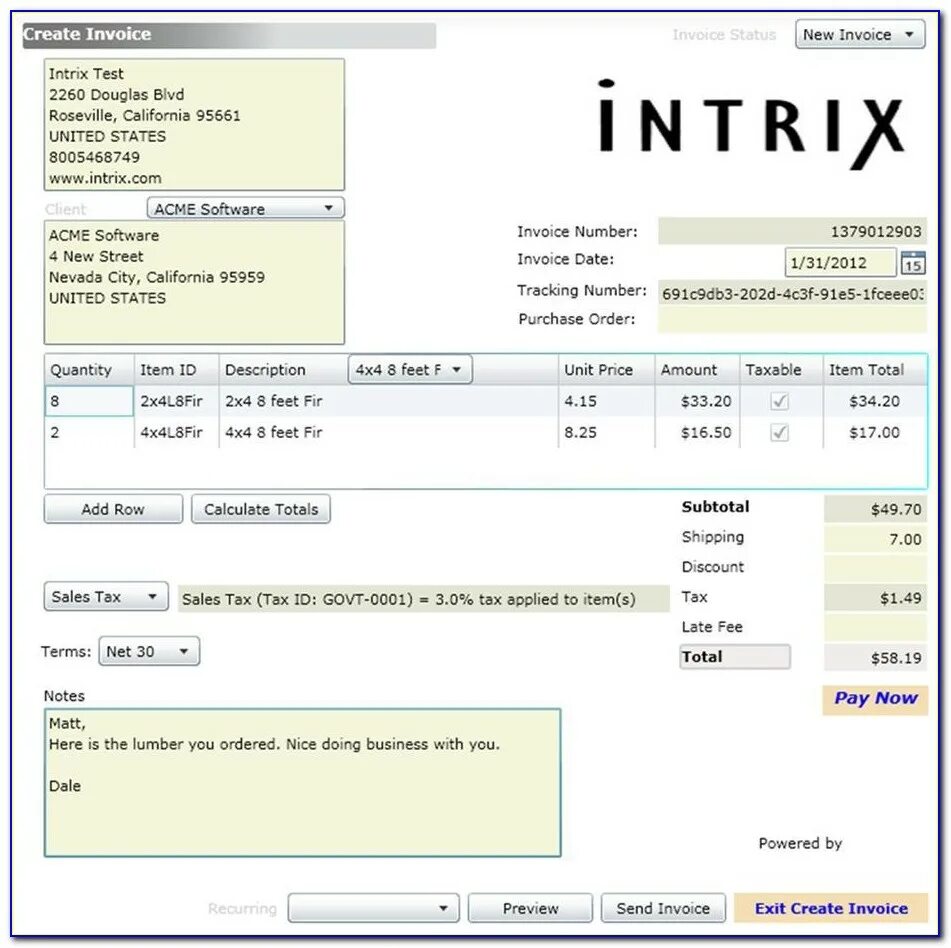The height and width of the screenshot is (948, 951).
Task: Click the Invoice Date field 1/31/2012
Action: point(840,263)
